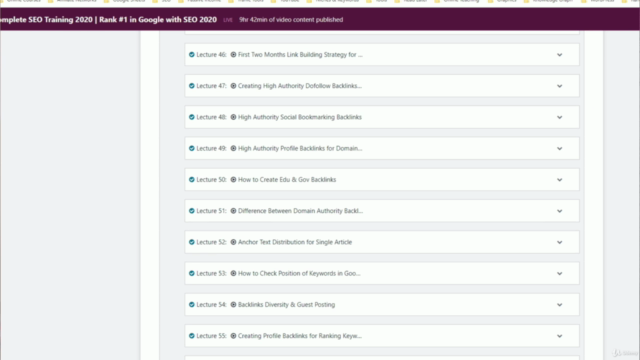Screen dimensions: 640x360
Task: Select title 'Backlinks Diversity & Guest Posting'
Action: 287,304
